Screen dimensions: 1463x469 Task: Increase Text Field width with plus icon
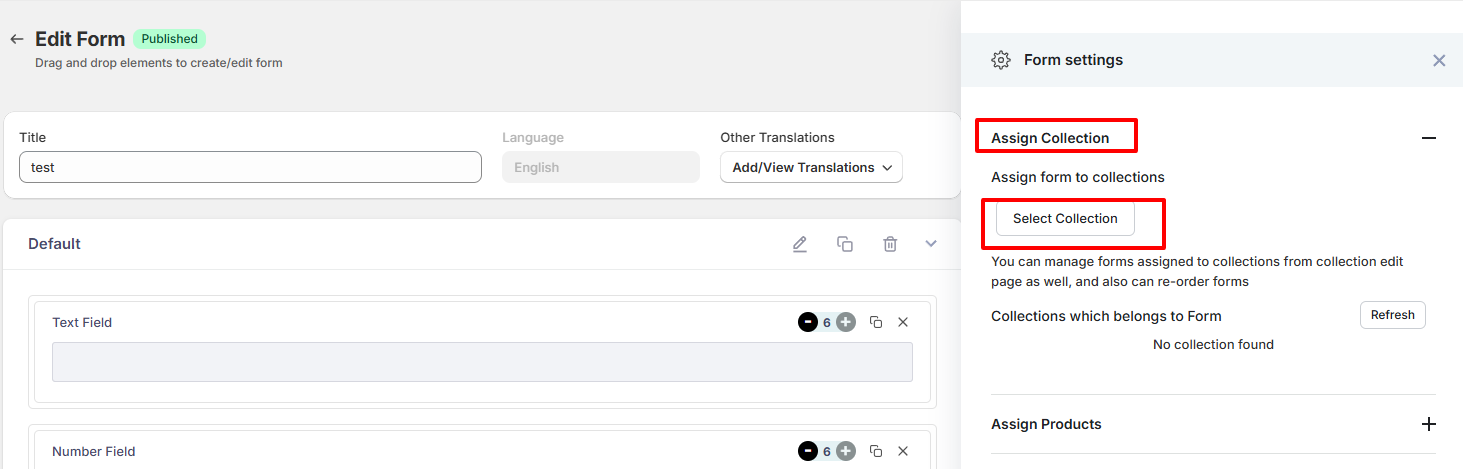click(x=846, y=322)
